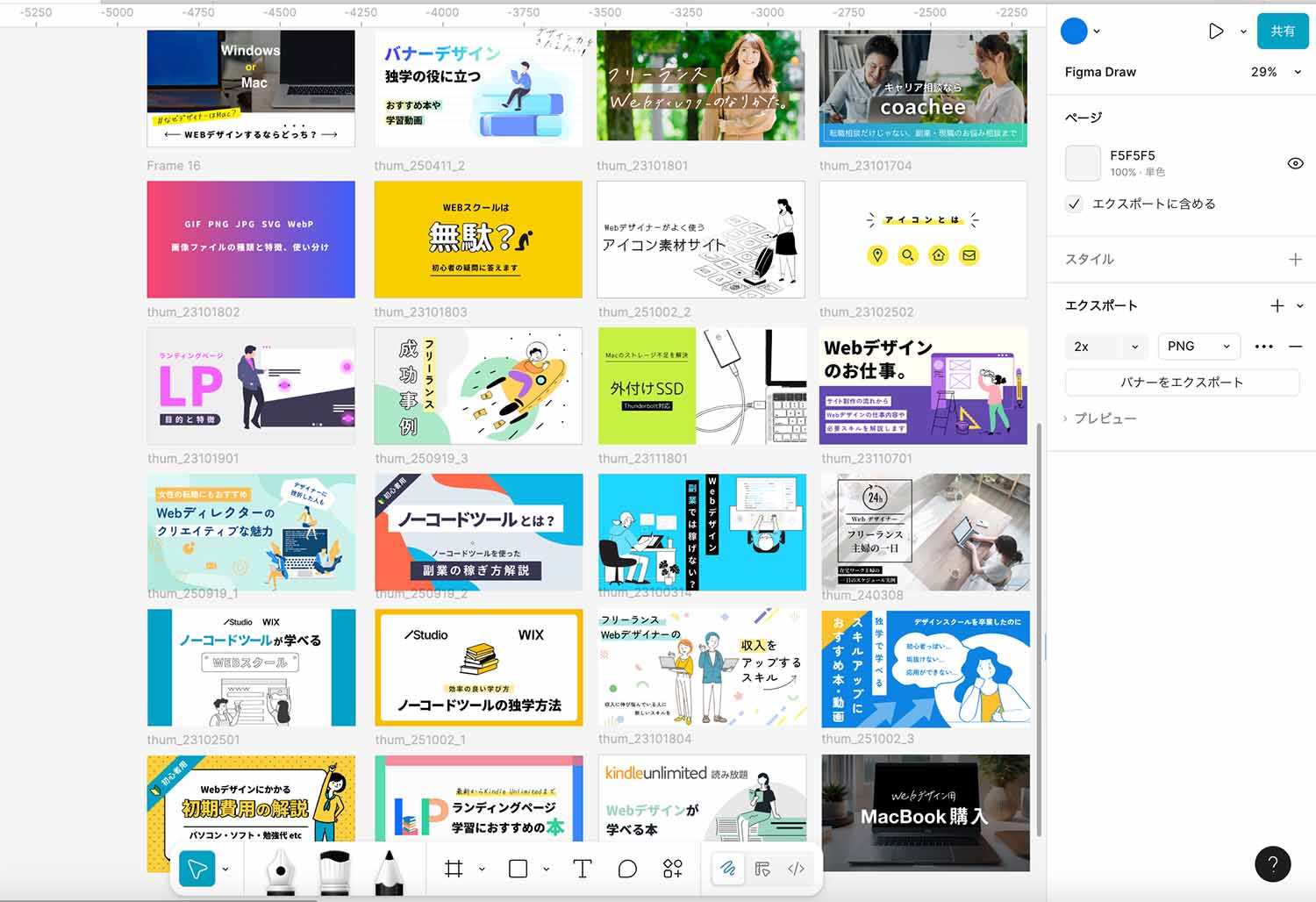Open the Actions shapes-plus icon
The height and width of the screenshot is (902, 1316).
pos(673,869)
